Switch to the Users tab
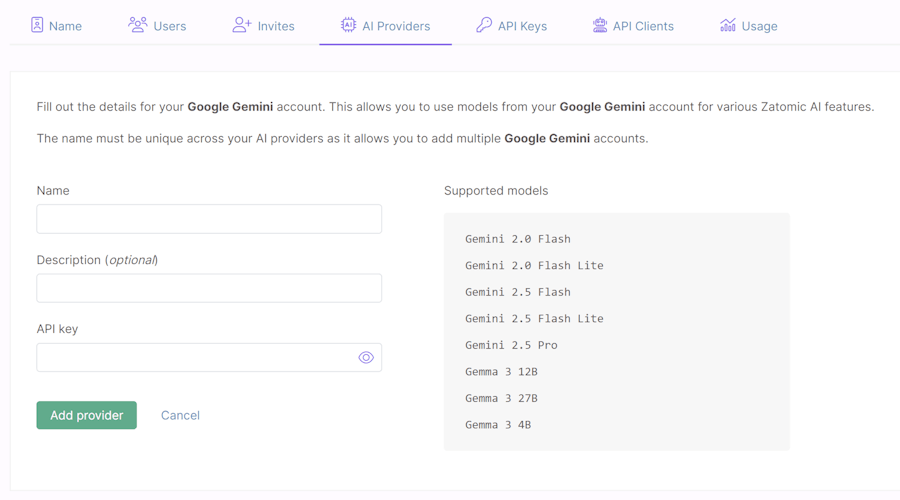The image size is (900, 500). pos(157,26)
